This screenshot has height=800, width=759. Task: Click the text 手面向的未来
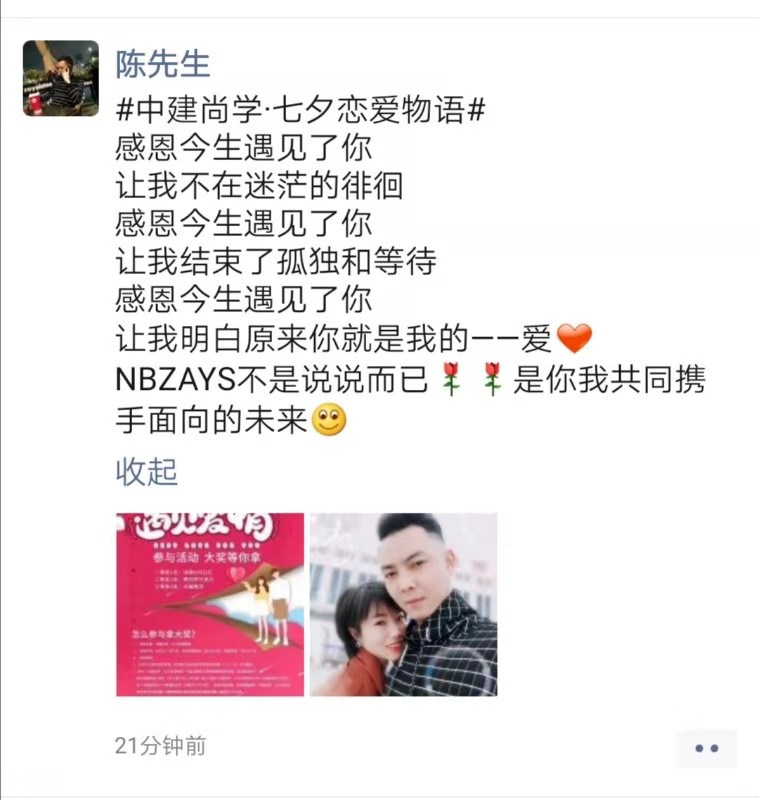point(212,420)
